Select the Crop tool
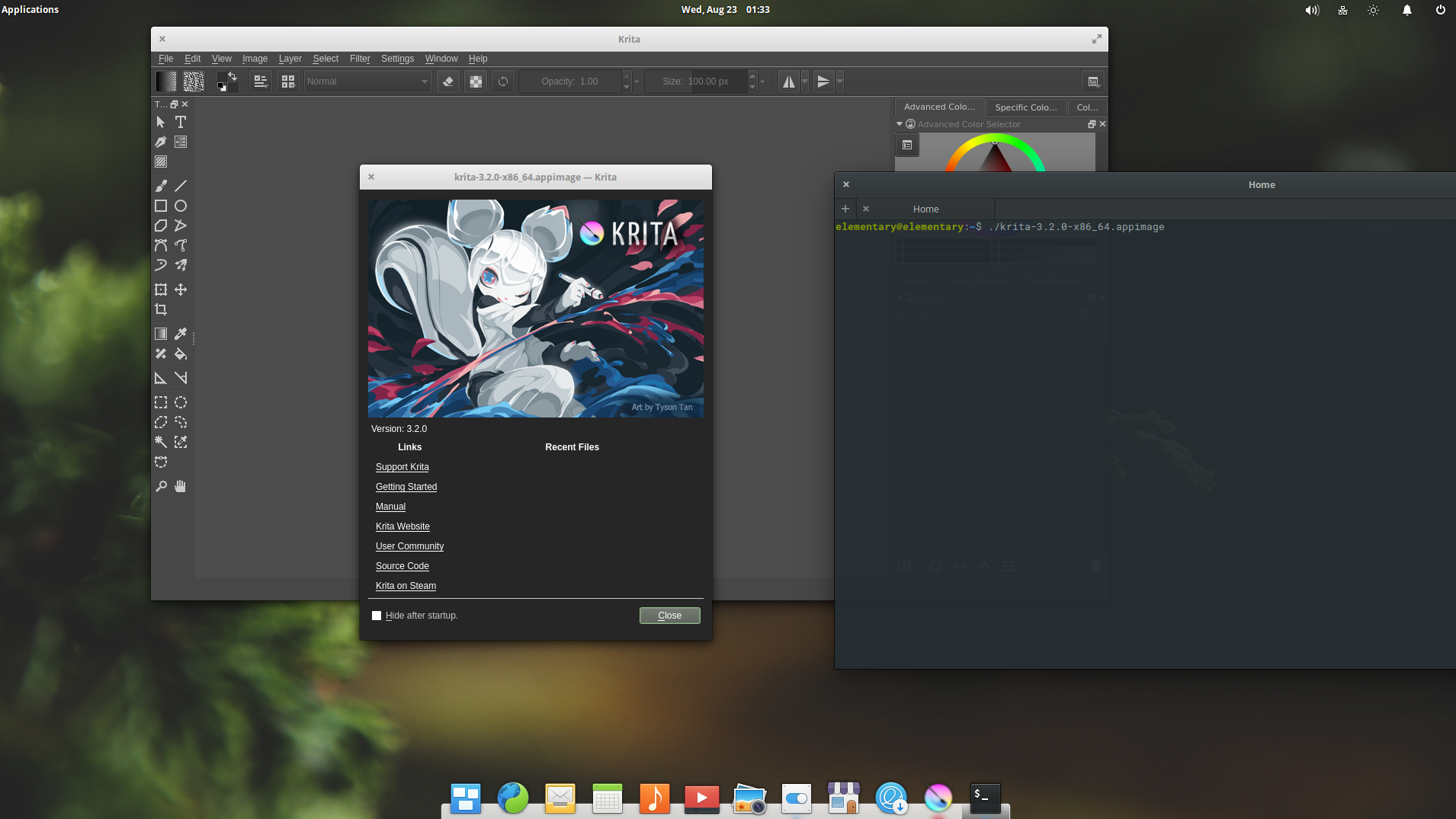1456x819 pixels. [x=161, y=309]
